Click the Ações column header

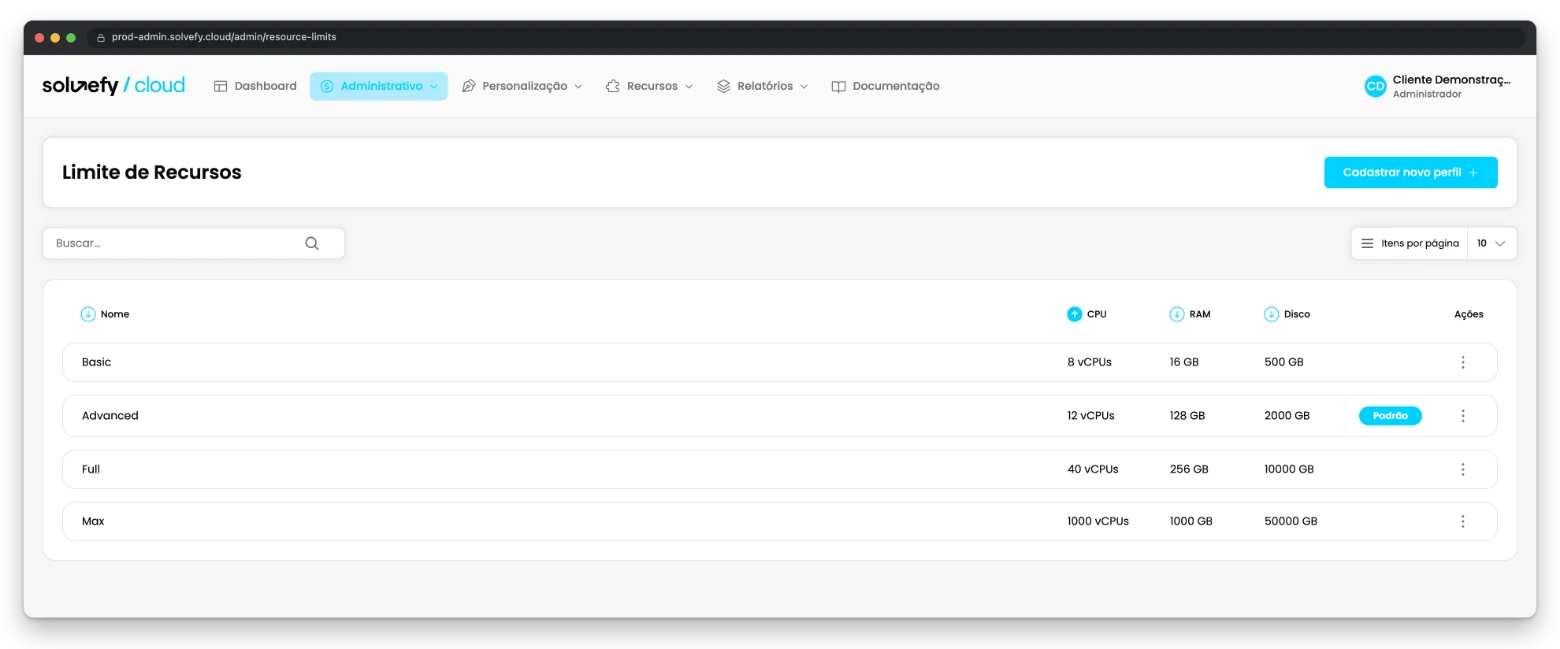coord(1469,314)
